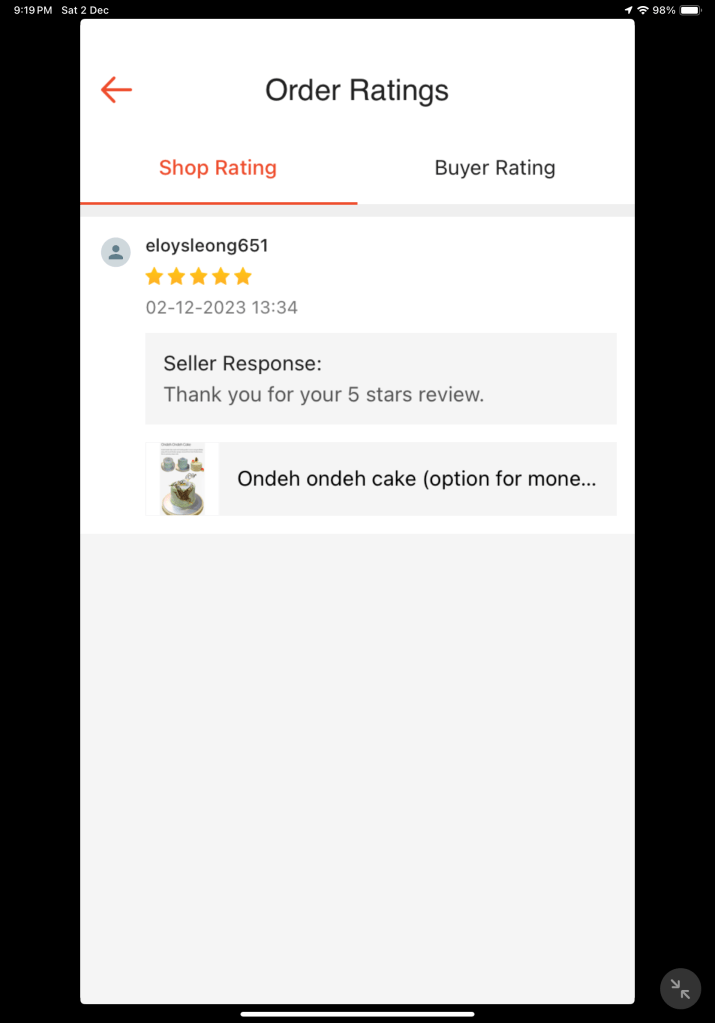Image resolution: width=715 pixels, height=1023 pixels.
Task: Click the second yellow rating star
Action: [176, 277]
